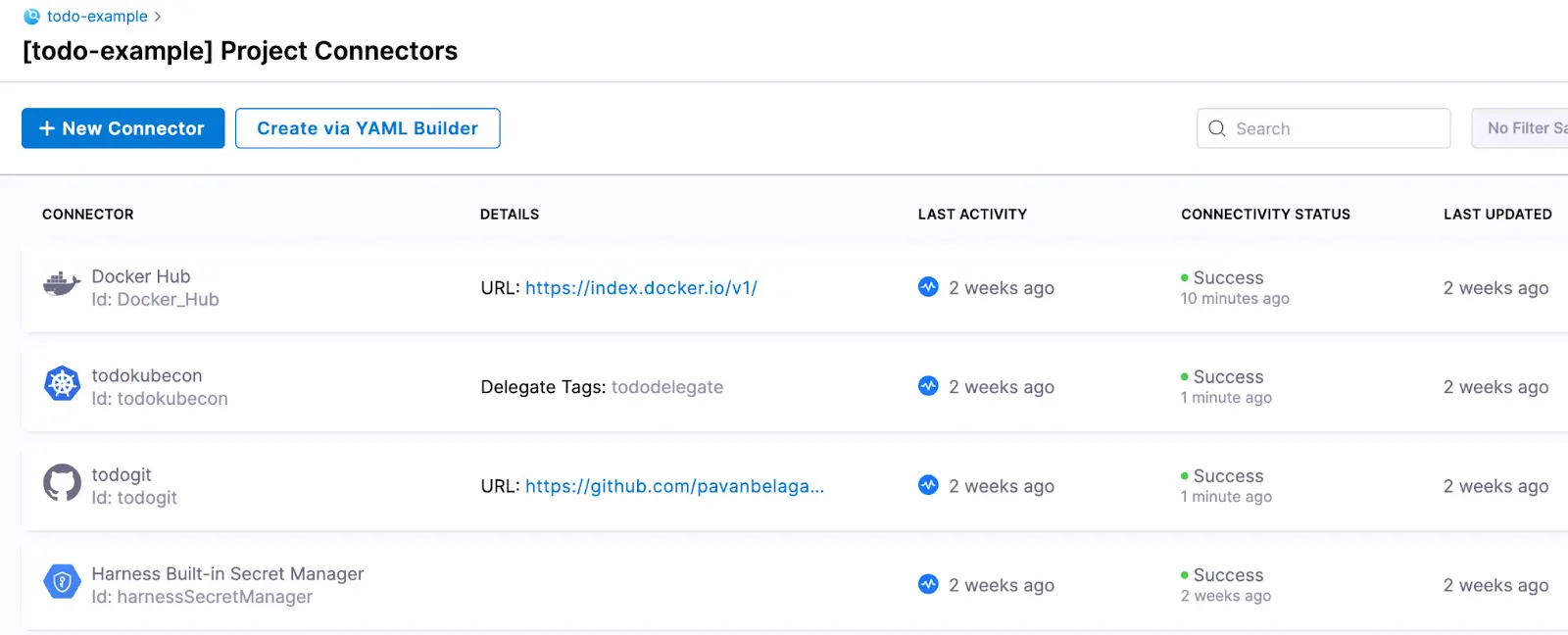Click the Docker Hub whale icon
This screenshot has height=635, width=1568.
62,285
